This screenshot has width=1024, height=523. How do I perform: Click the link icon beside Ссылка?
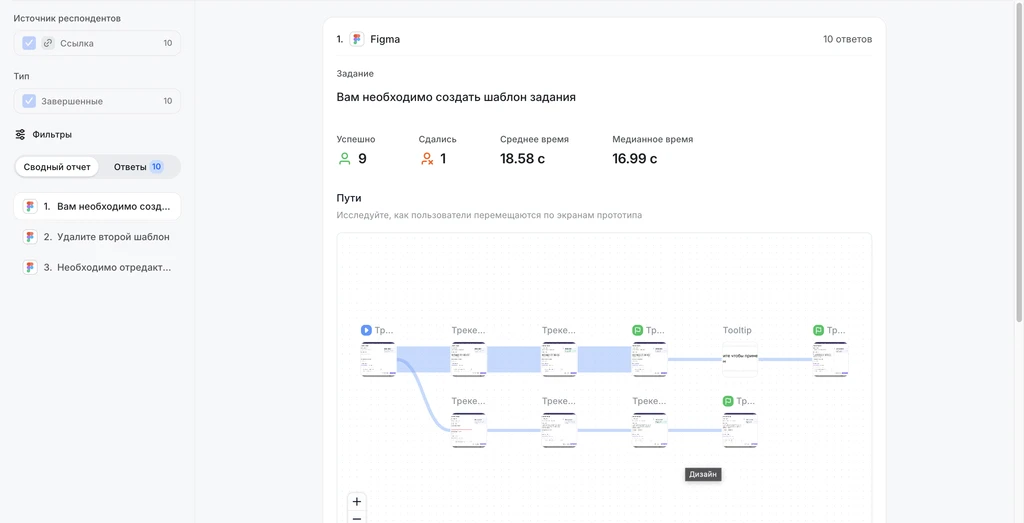48,43
